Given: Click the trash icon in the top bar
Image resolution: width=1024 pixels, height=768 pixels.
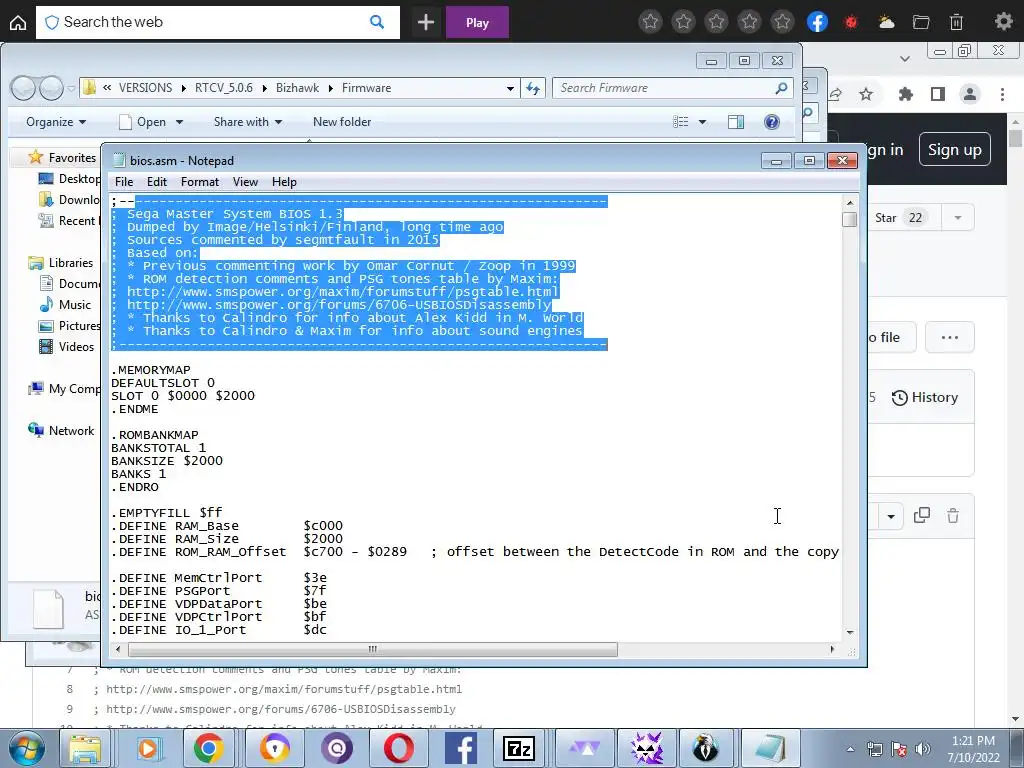Looking at the screenshot, I should [956, 22].
